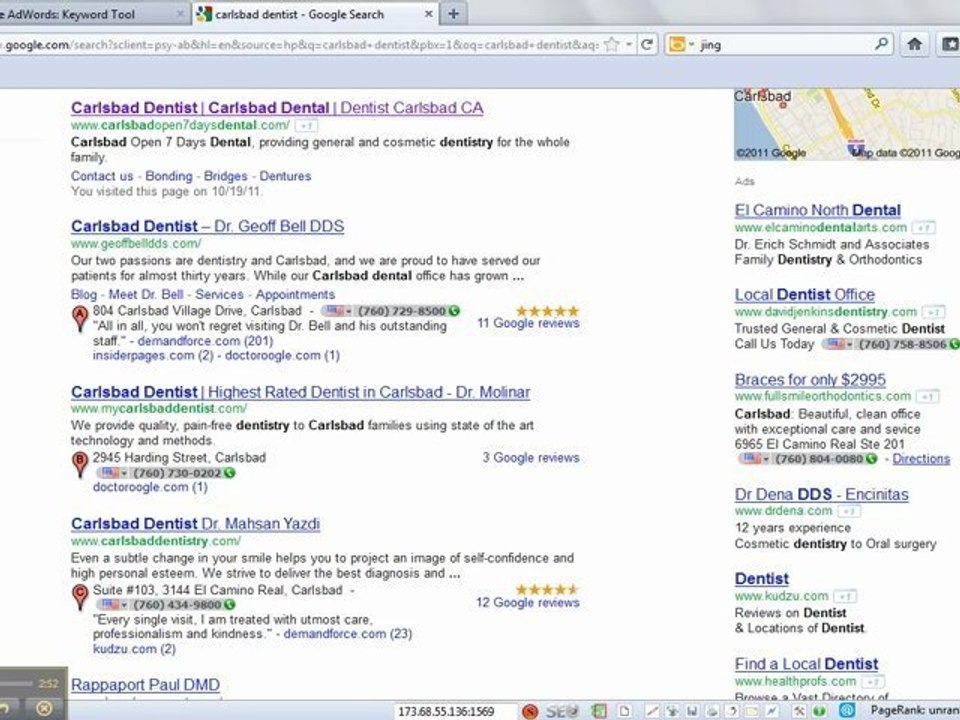Open the Rappaport Paul DMD result
Screen dimensions: 960x720
(x=145, y=685)
